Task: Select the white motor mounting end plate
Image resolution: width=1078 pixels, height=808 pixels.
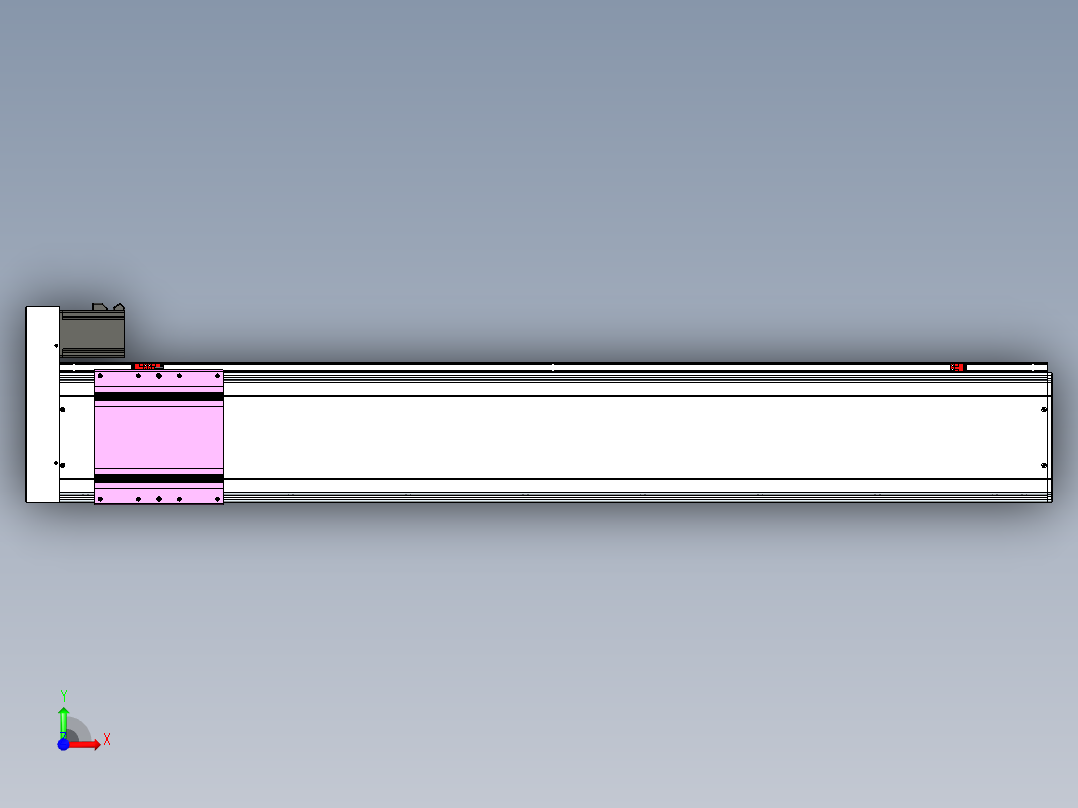Action: tap(43, 404)
